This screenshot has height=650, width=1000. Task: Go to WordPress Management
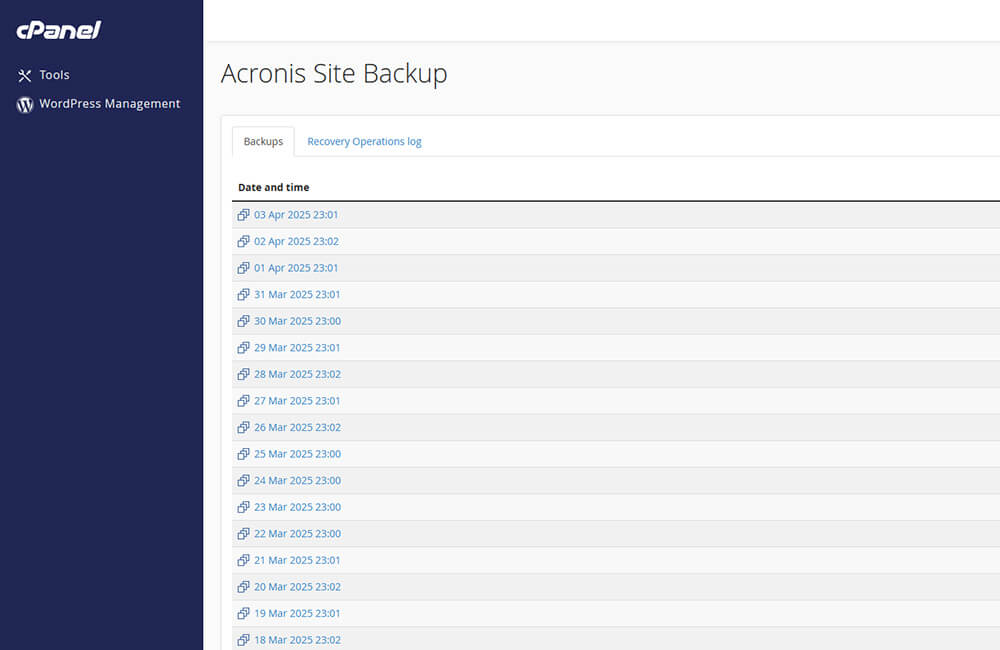(109, 104)
